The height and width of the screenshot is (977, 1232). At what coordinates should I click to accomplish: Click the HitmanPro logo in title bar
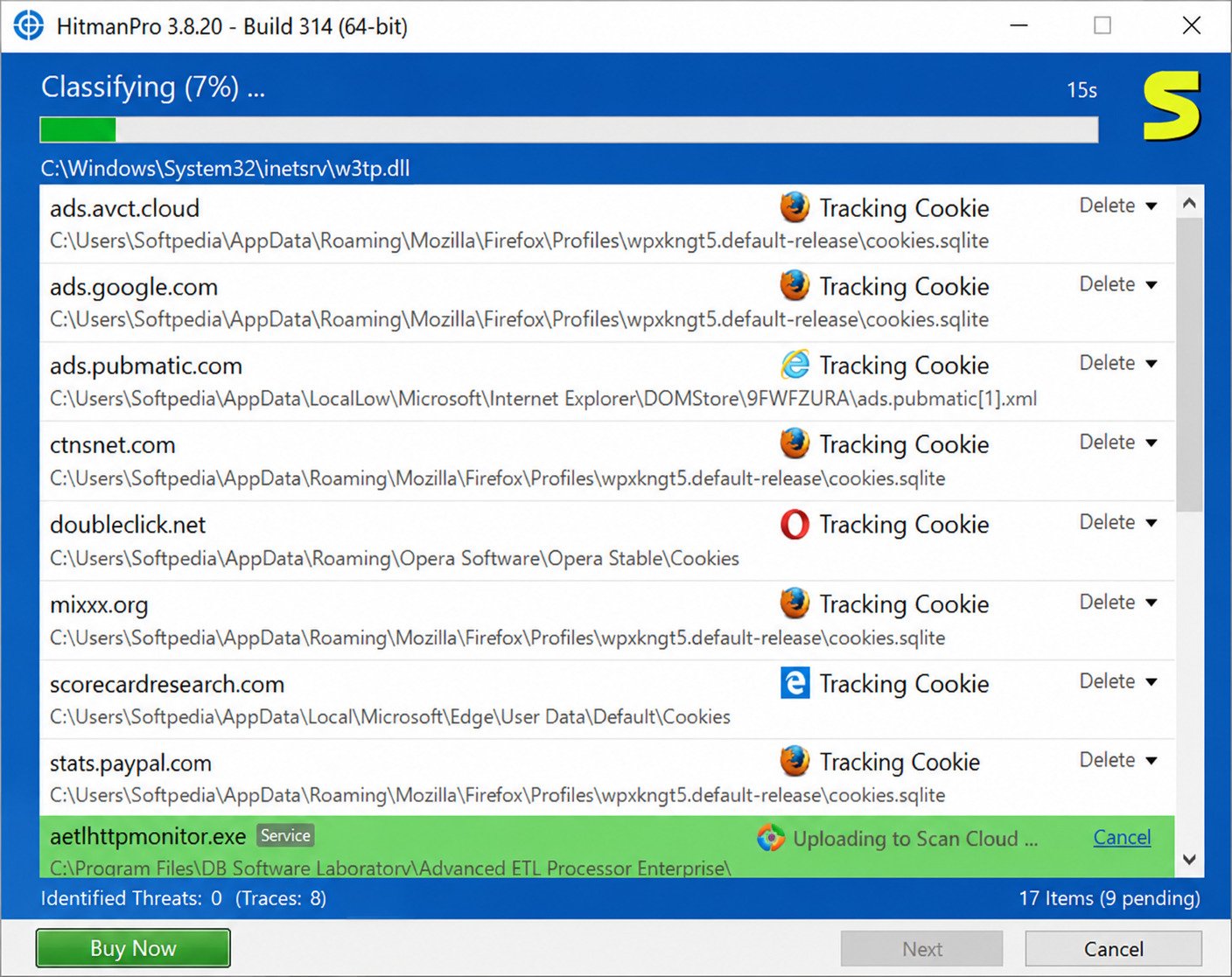(x=28, y=25)
